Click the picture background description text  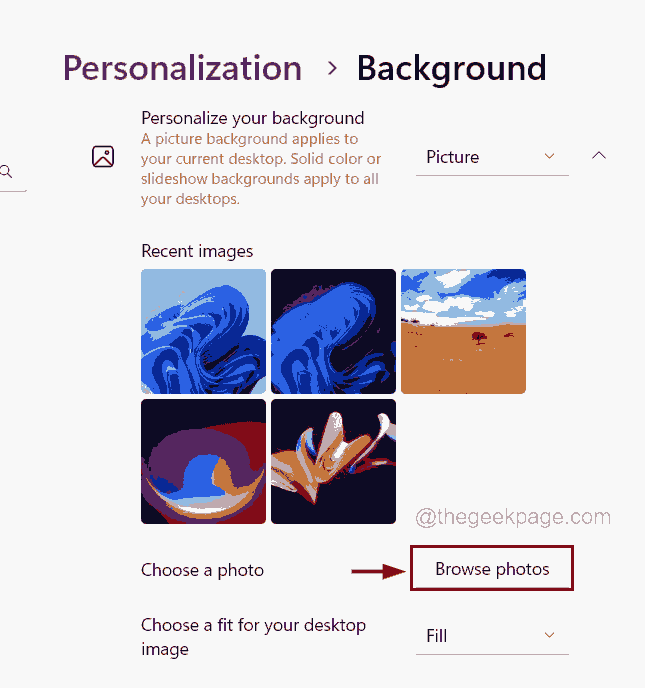click(260, 169)
